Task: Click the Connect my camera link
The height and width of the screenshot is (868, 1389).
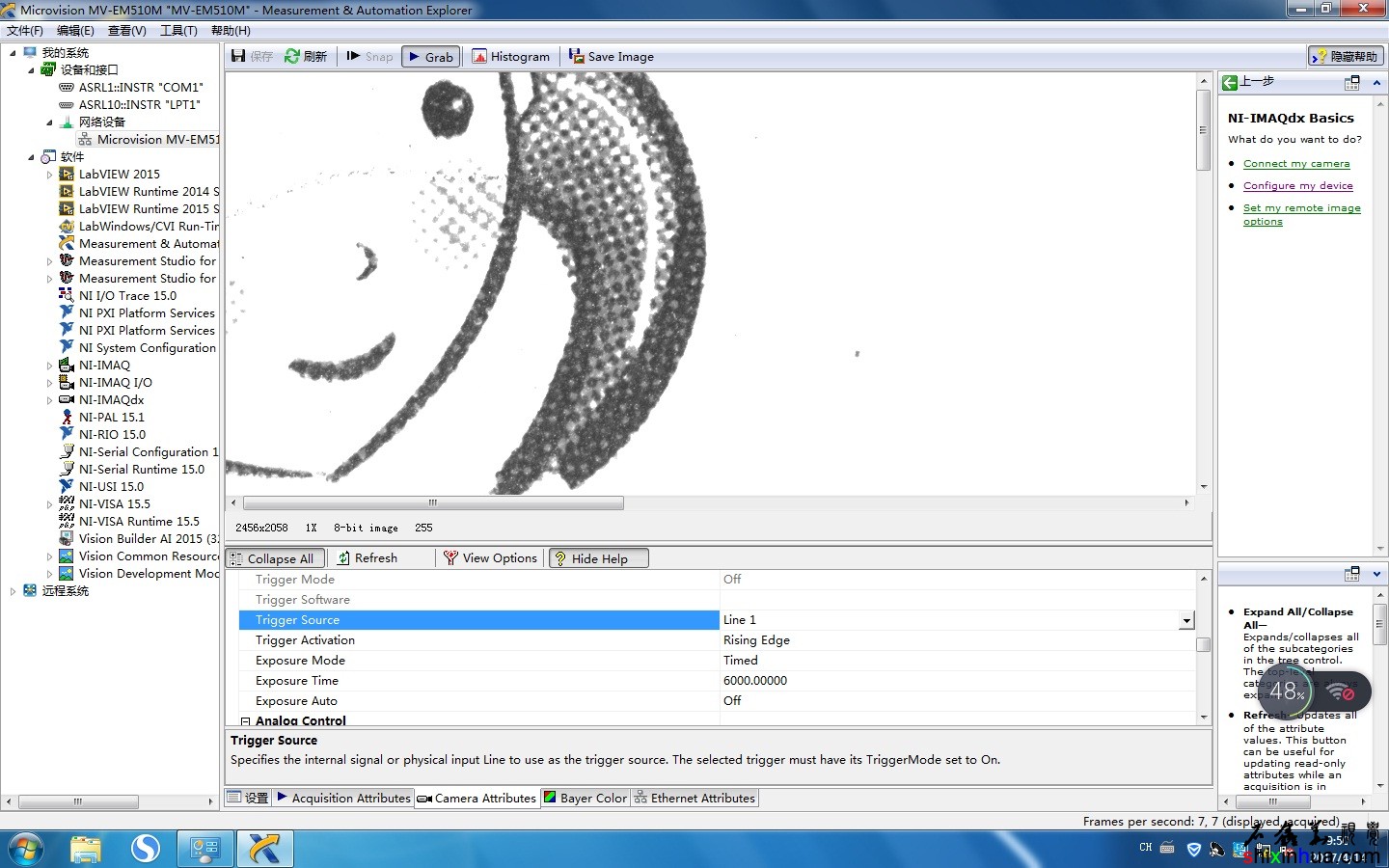Action: pos(1295,164)
